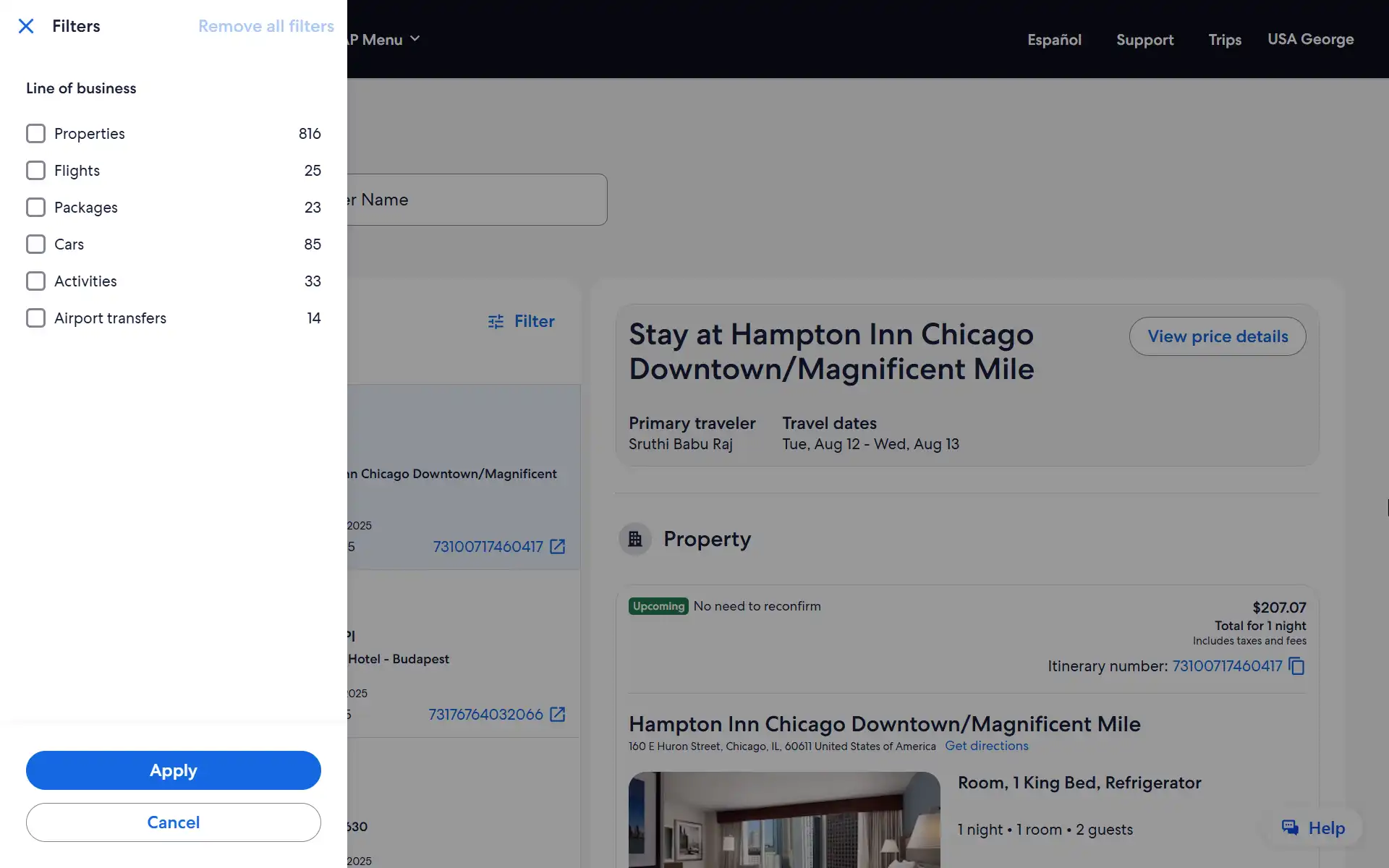Open the Filter link in trip list

tap(535, 321)
